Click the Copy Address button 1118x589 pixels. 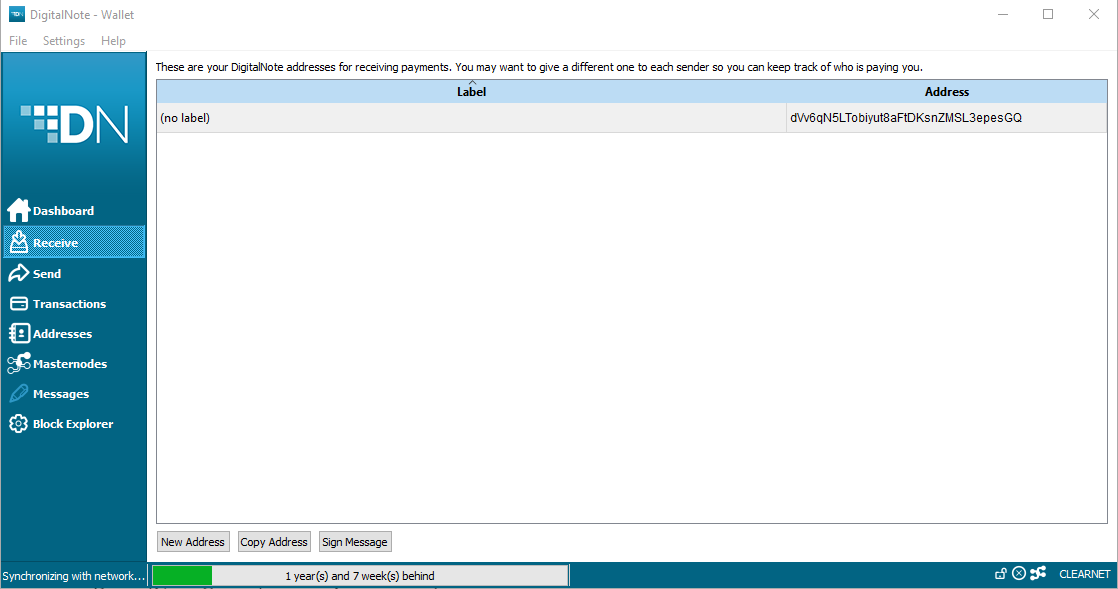[x=274, y=542]
